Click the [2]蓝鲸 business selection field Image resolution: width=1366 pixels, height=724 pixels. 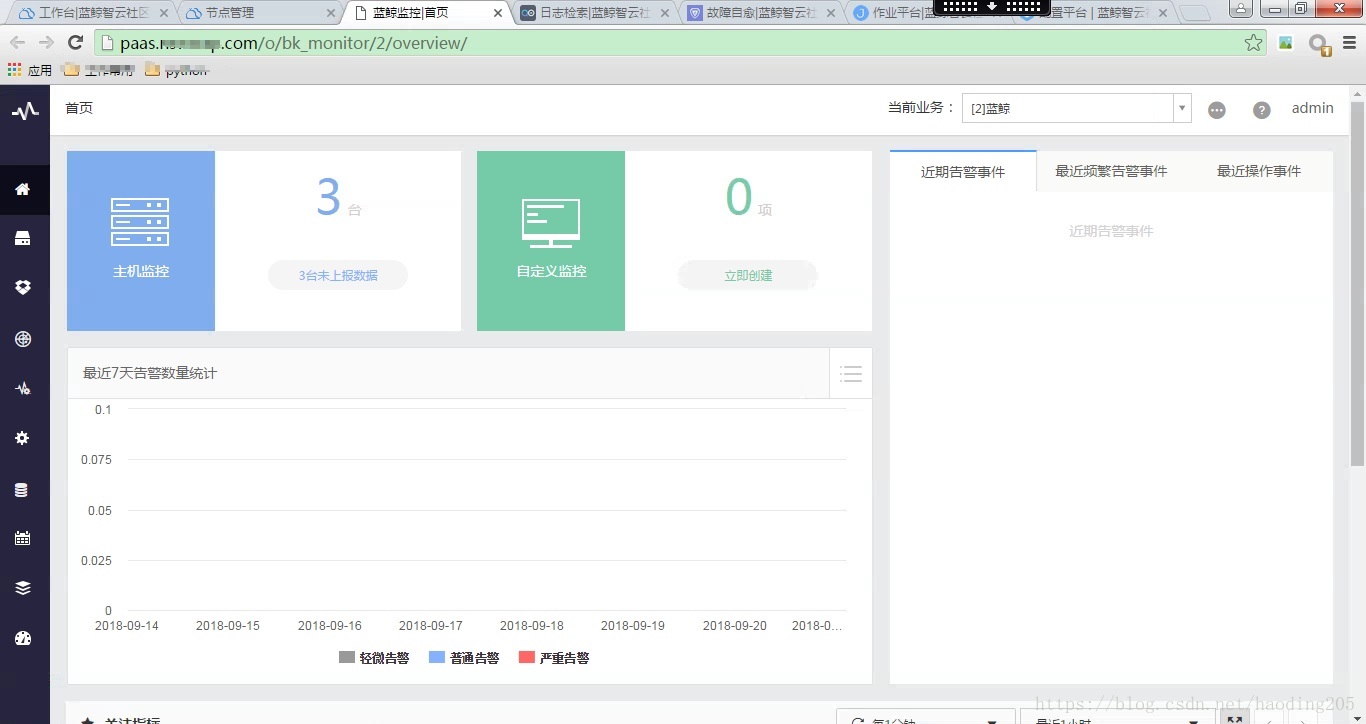click(x=1068, y=108)
